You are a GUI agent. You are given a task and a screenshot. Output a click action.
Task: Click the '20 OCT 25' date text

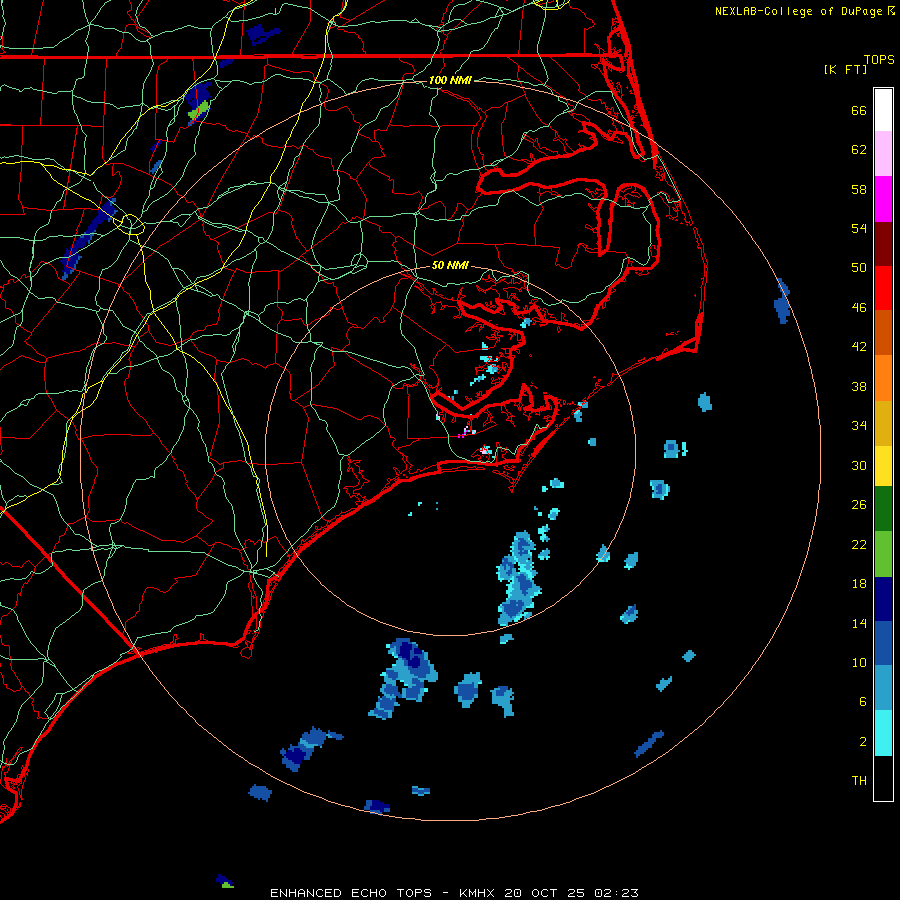pos(544,893)
